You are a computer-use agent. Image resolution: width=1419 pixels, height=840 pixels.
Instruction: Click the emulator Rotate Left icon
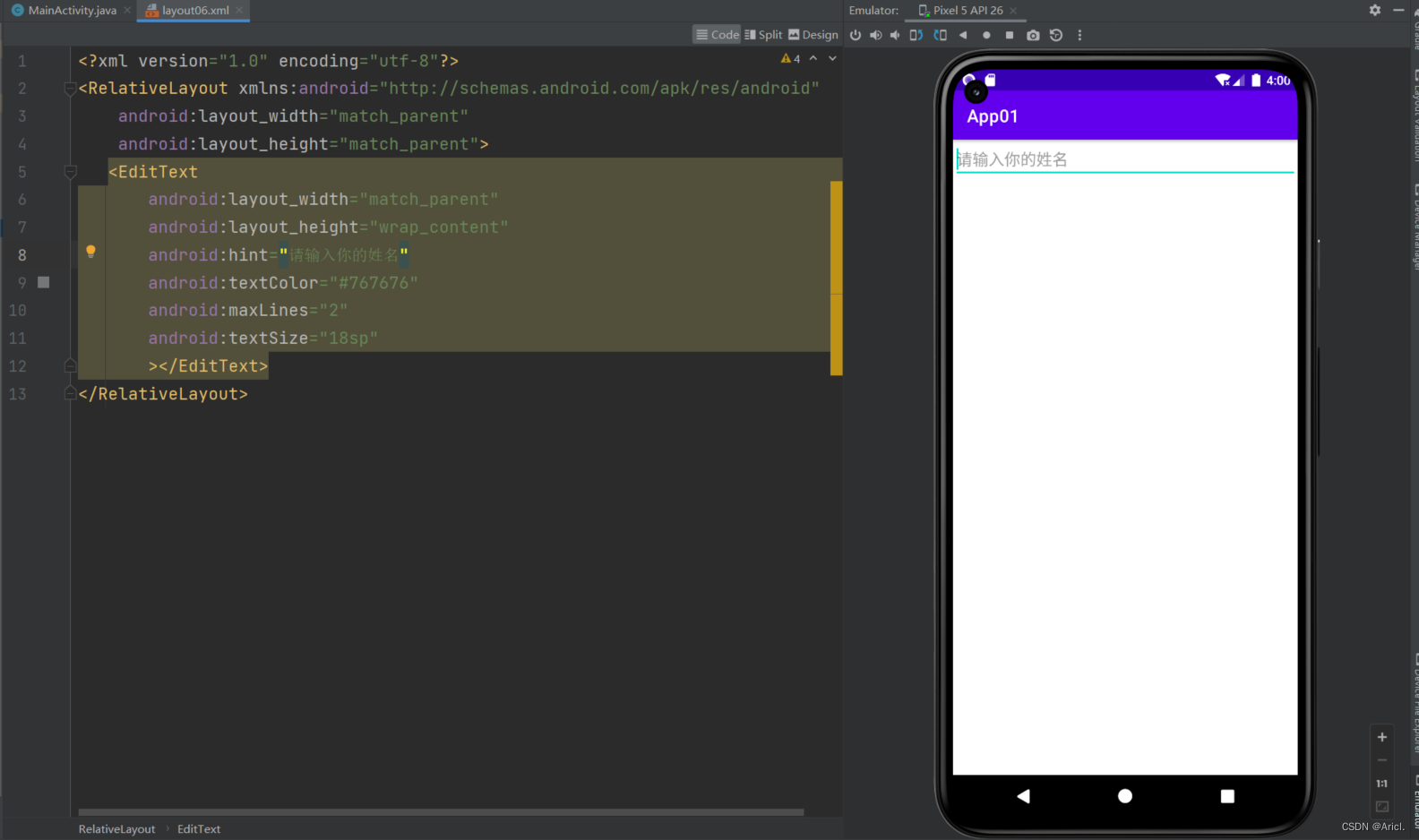[x=916, y=35]
